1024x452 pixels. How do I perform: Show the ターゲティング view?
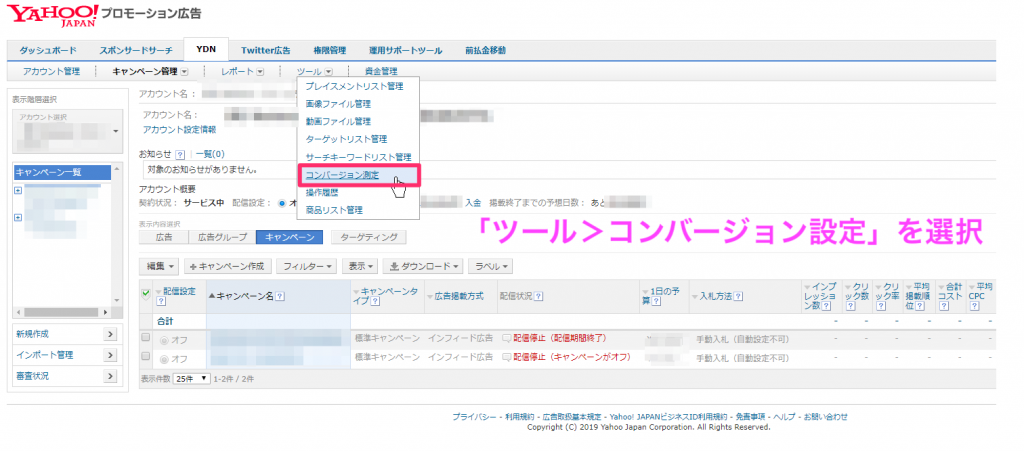click(368, 237)
